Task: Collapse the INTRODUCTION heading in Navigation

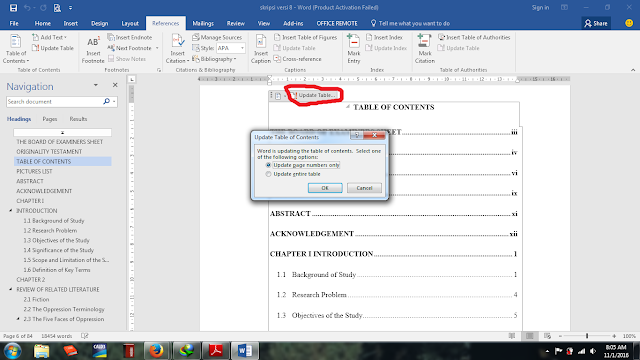Action: [x=11, y=211]
